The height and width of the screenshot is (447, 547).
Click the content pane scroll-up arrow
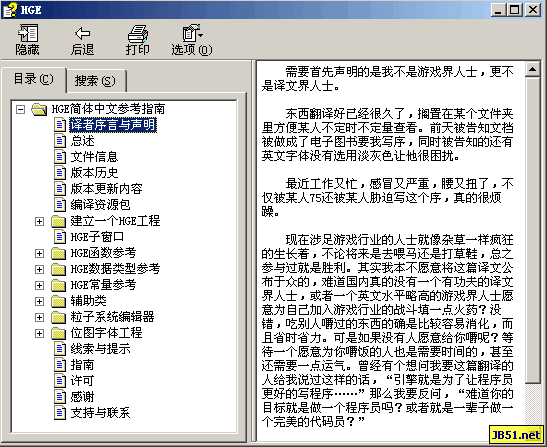pyautogui.click(x=533, y=69)
